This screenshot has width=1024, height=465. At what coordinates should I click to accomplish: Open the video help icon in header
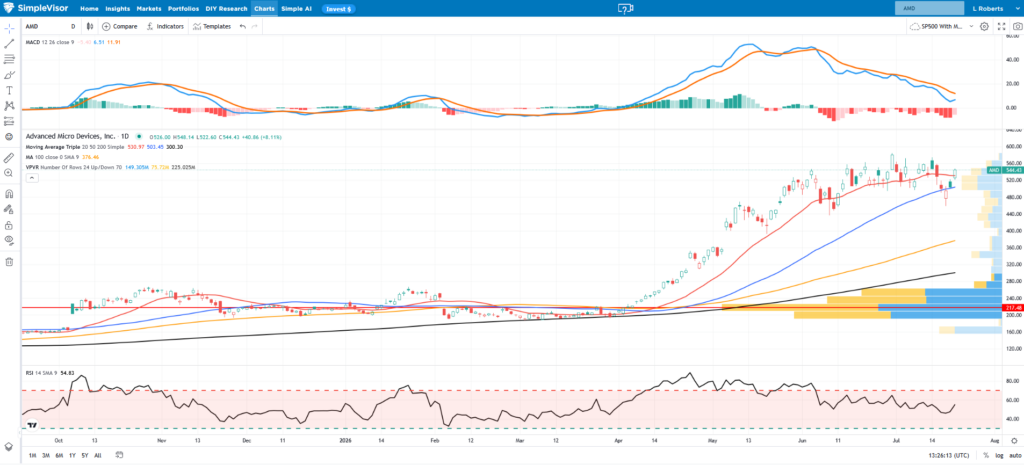pyautogui.click(x=626, y=9)
